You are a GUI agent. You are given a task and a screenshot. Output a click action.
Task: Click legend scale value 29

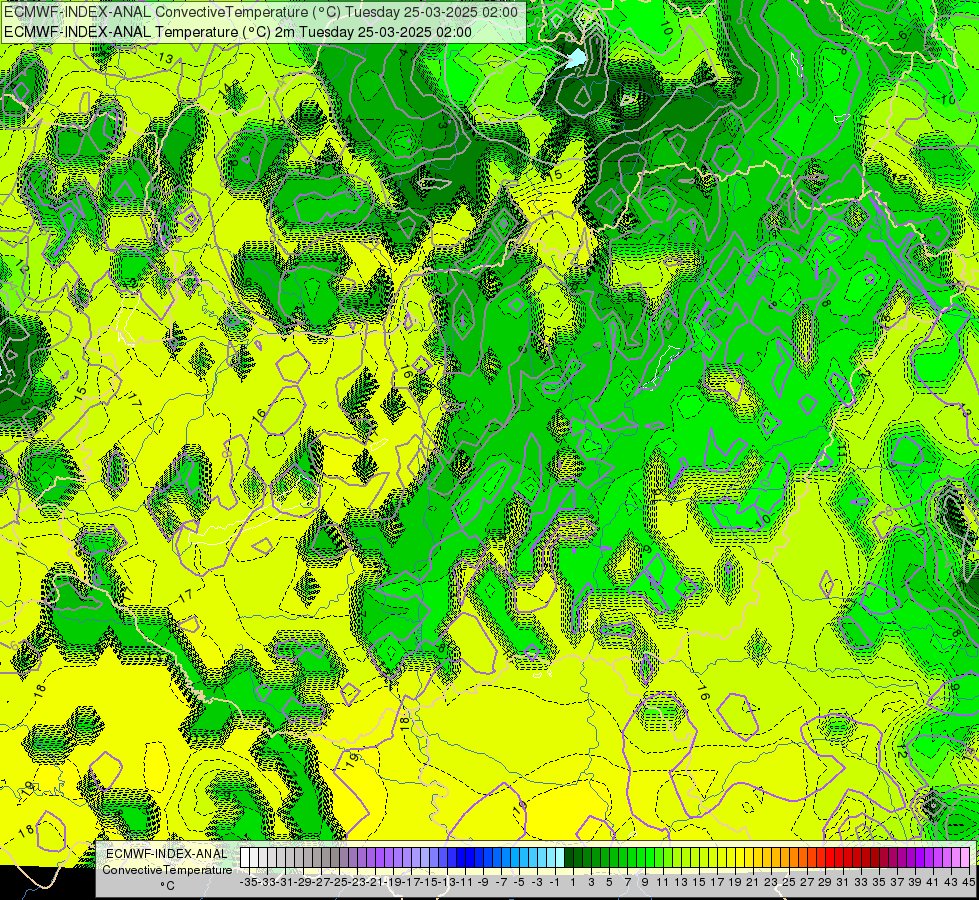pyautogui.click(x=824, y=882)
